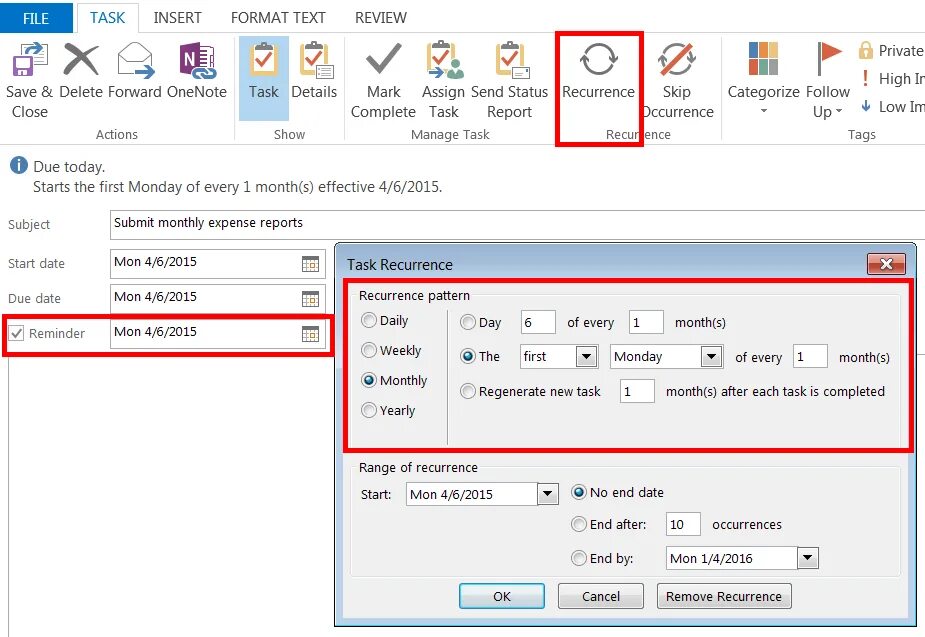Select the Weekly recurrence pattern
This screenshot has width=925, height=637.
(369, 350)
